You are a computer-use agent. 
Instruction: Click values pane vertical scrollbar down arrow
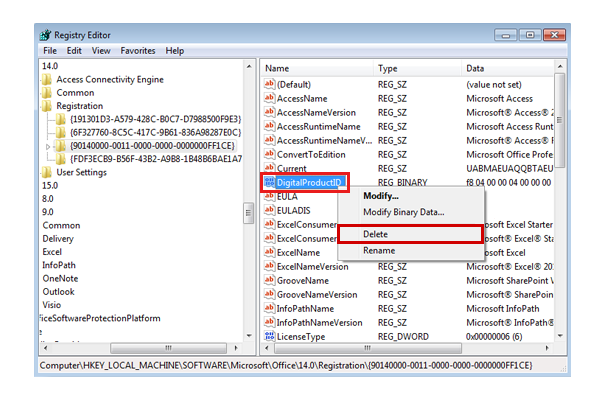pos(560,335)
